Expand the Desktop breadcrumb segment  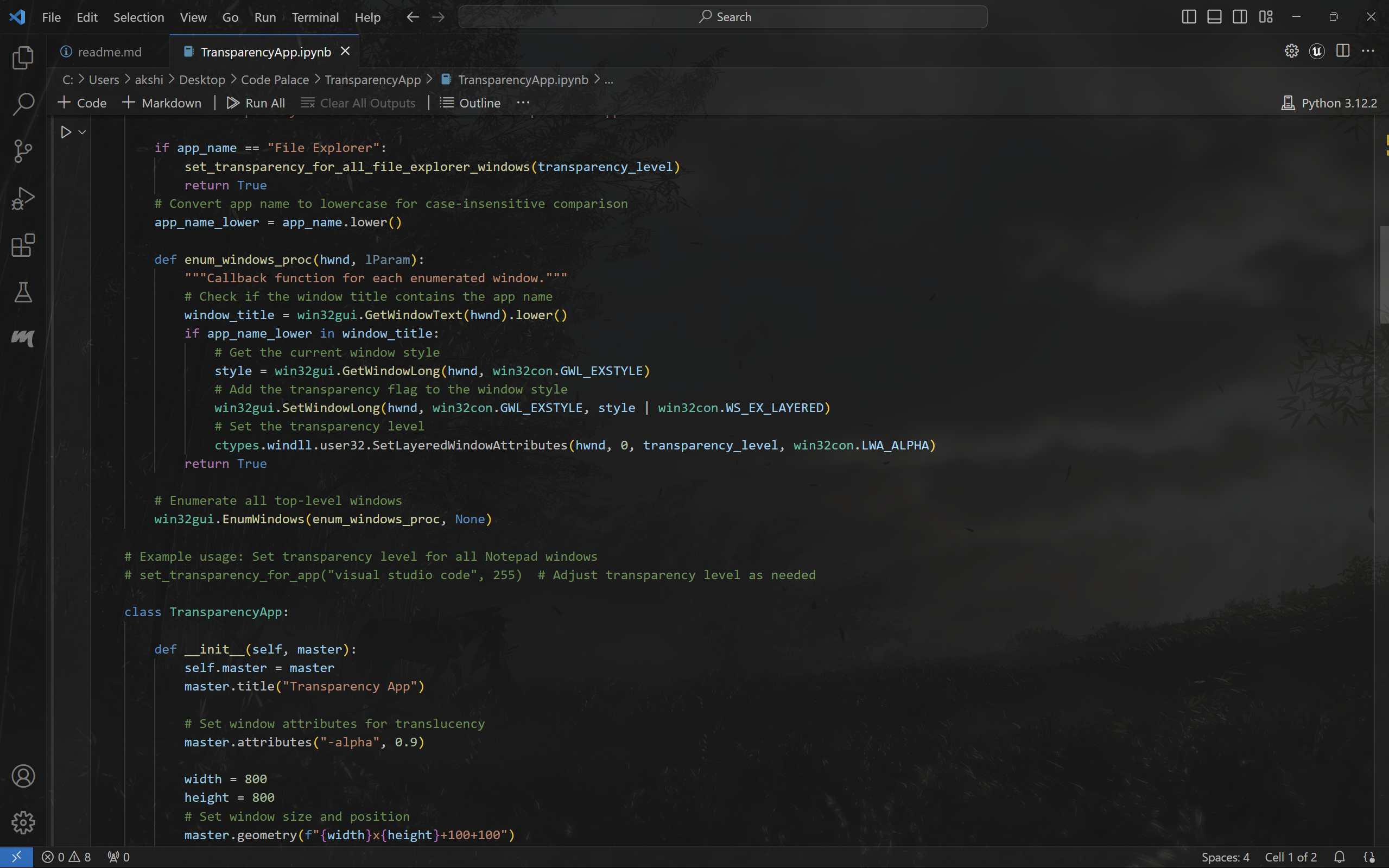pyautogui.click(x=202, y=80)
